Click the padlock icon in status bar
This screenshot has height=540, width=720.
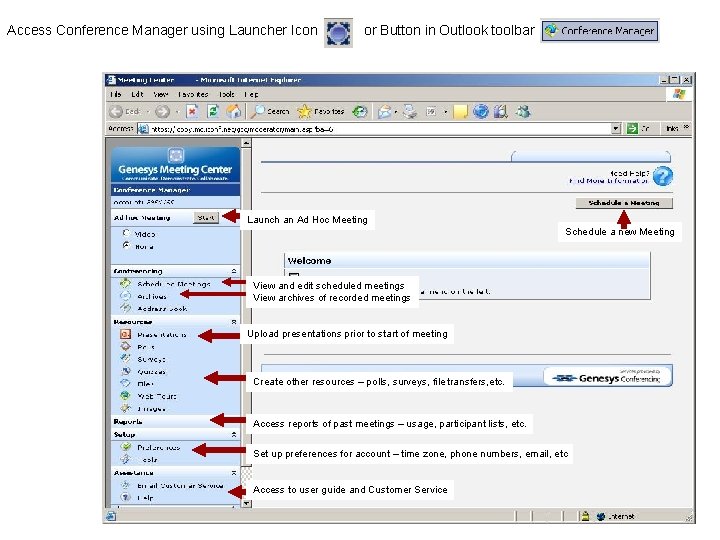coord(585,516)
